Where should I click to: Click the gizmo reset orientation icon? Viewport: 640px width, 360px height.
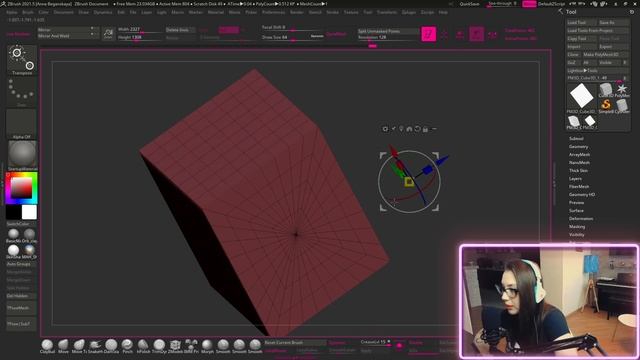pyautogui.click(x=417, y=129)
